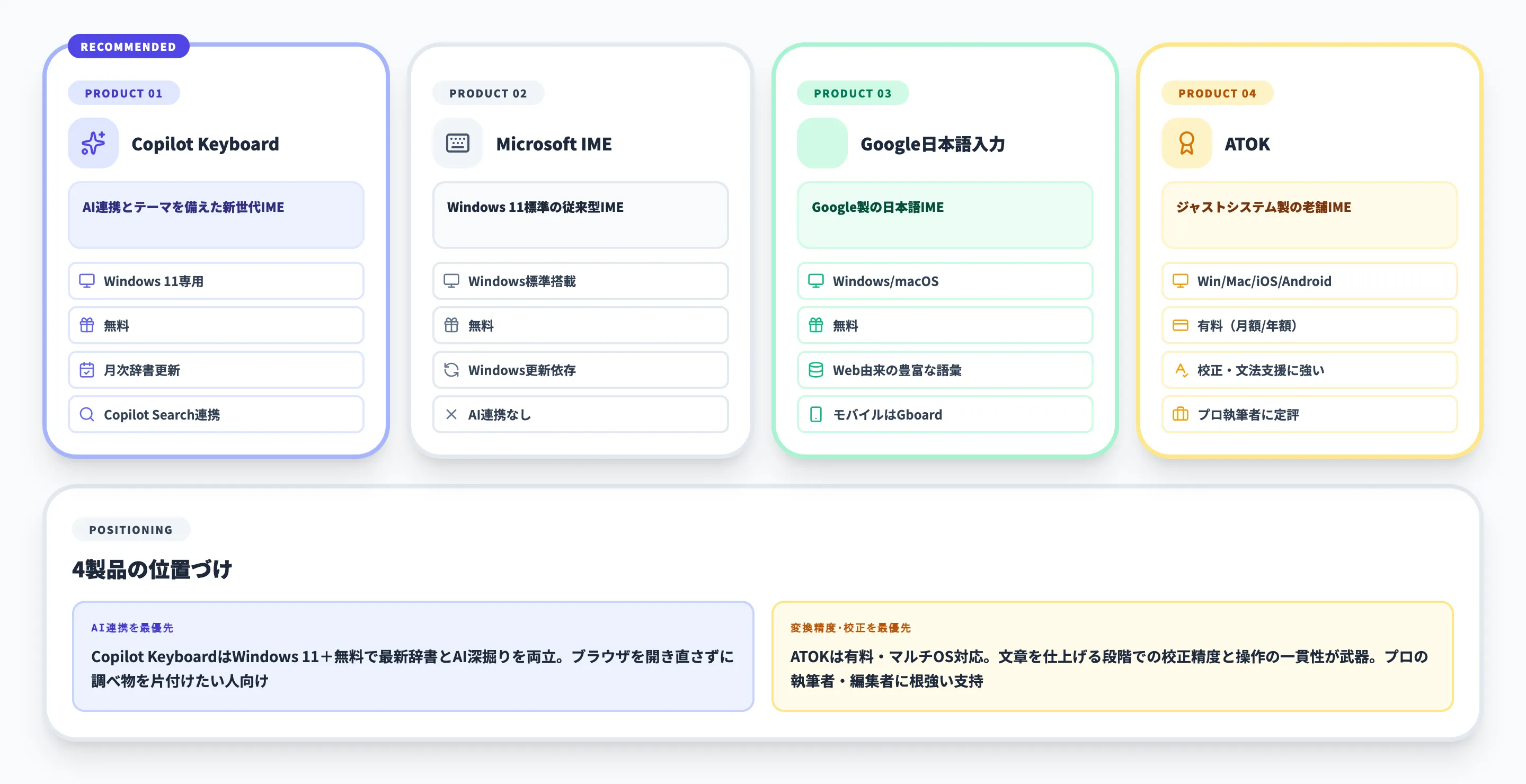The width and height of the screenshot is (1526, 784).
Task: Select the sparkle icon beside Copilot Keyboard
Action: tap(93, 144)
